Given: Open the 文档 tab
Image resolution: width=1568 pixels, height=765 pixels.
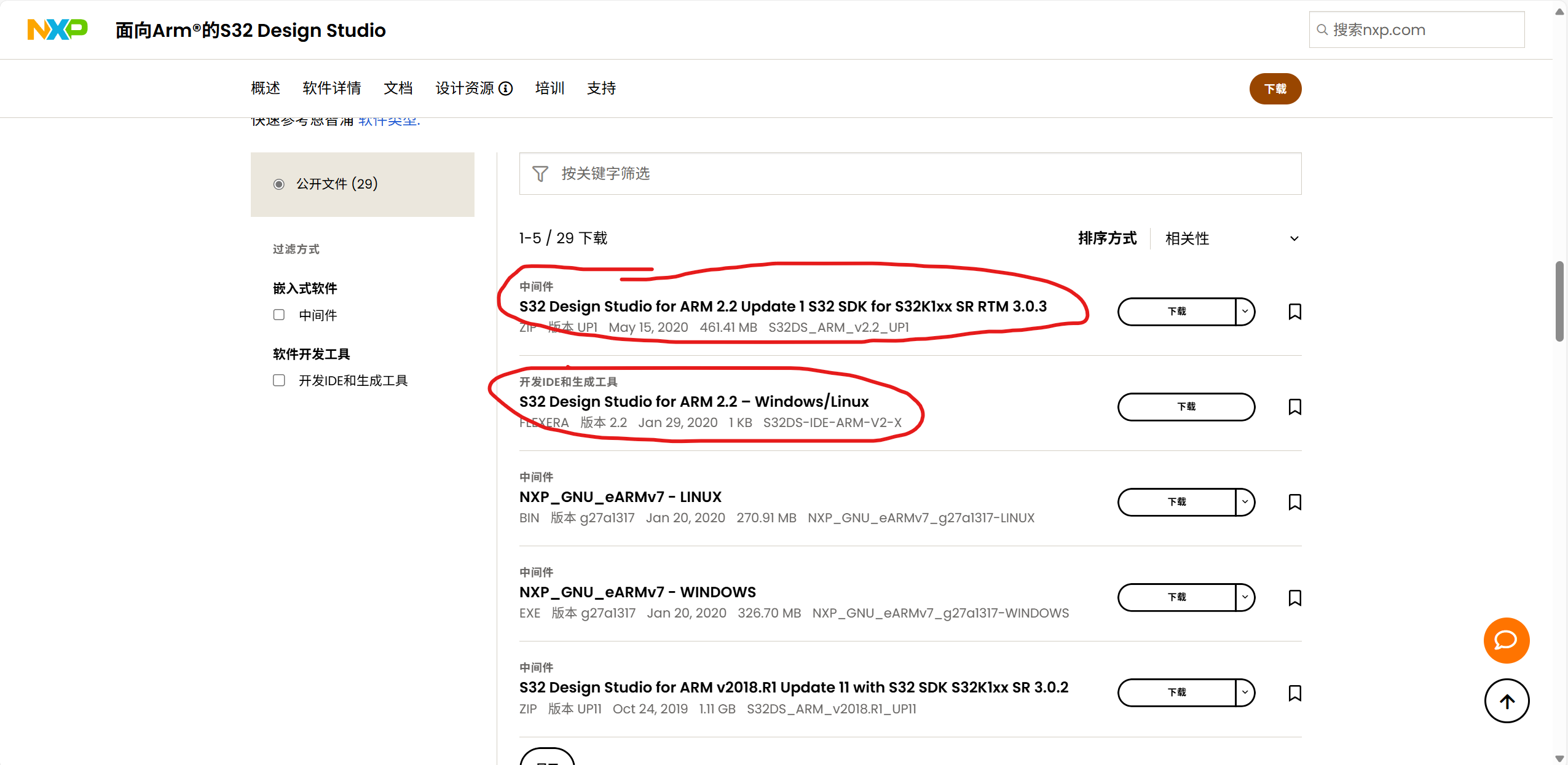Looking at the screenshot, I should [398, 88].
